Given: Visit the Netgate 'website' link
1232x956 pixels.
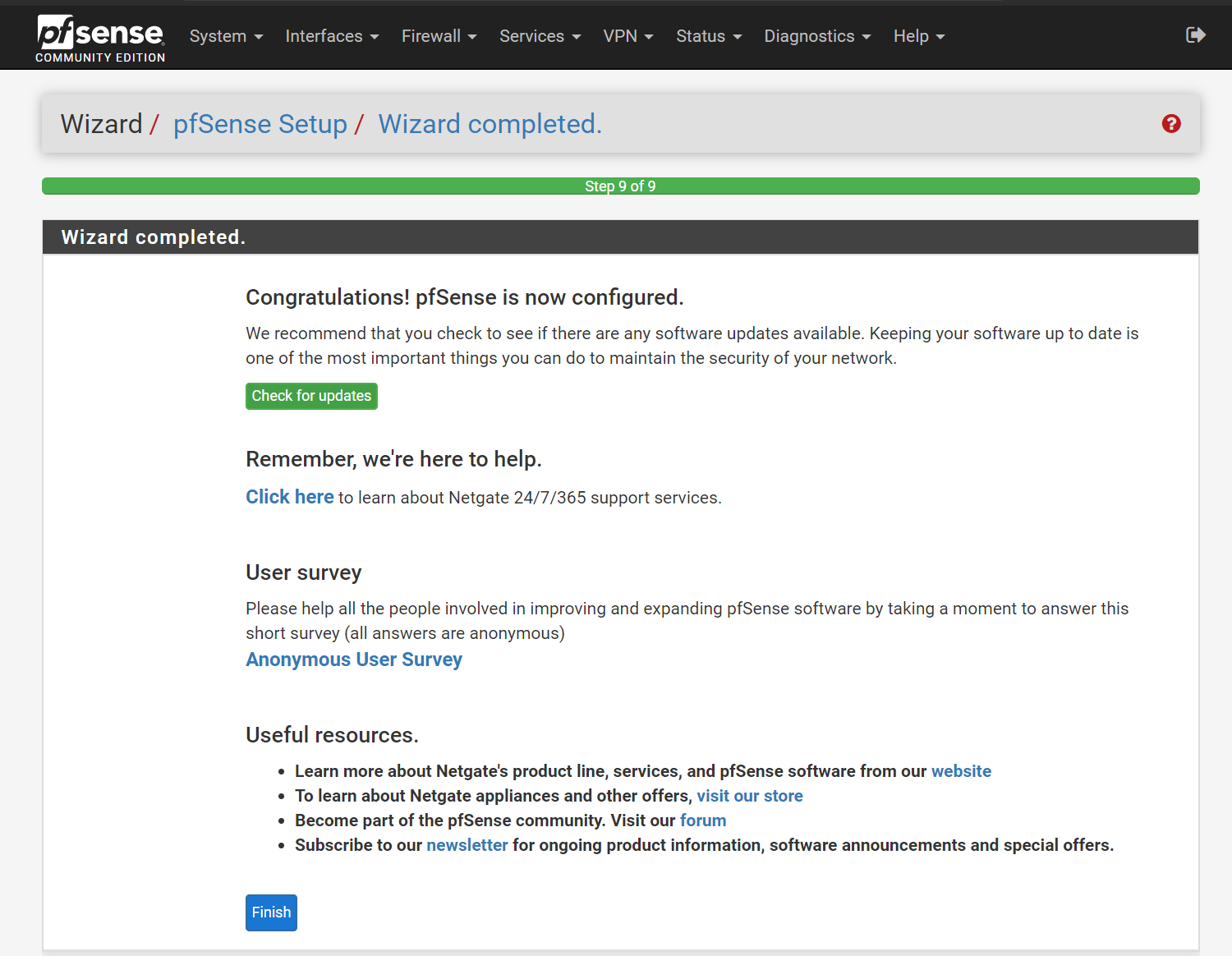Looking at the screenshot, I should [x=961, y=771].
